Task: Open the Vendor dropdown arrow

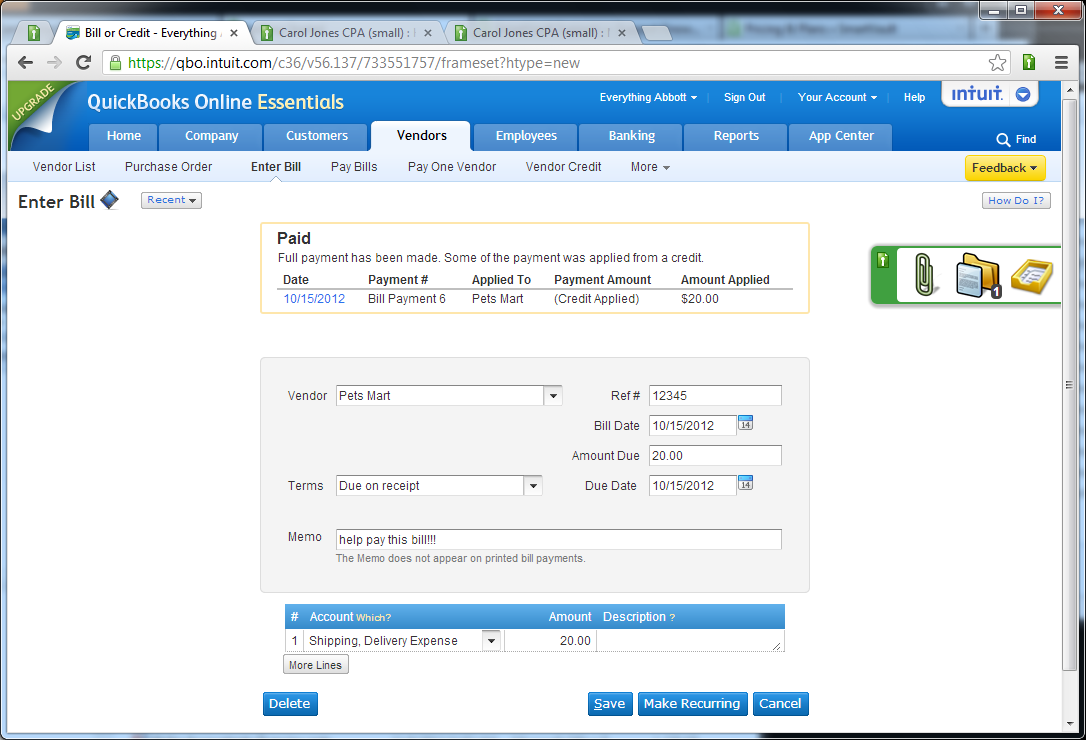Action: click(553, 396)
